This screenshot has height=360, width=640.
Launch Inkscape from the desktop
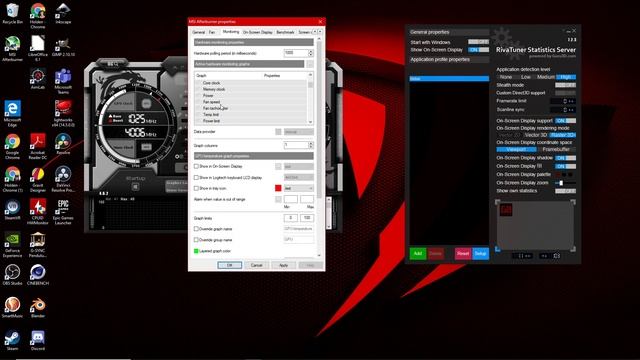point(63,13)
